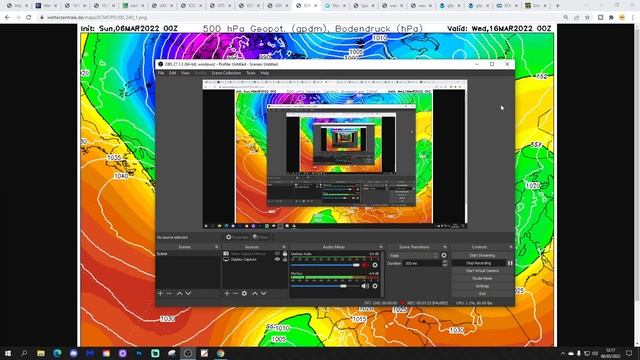Image resolution: width=640 pixels, height=360 pixels.
Task: Open the Windows Start menu
Action: 8,353
